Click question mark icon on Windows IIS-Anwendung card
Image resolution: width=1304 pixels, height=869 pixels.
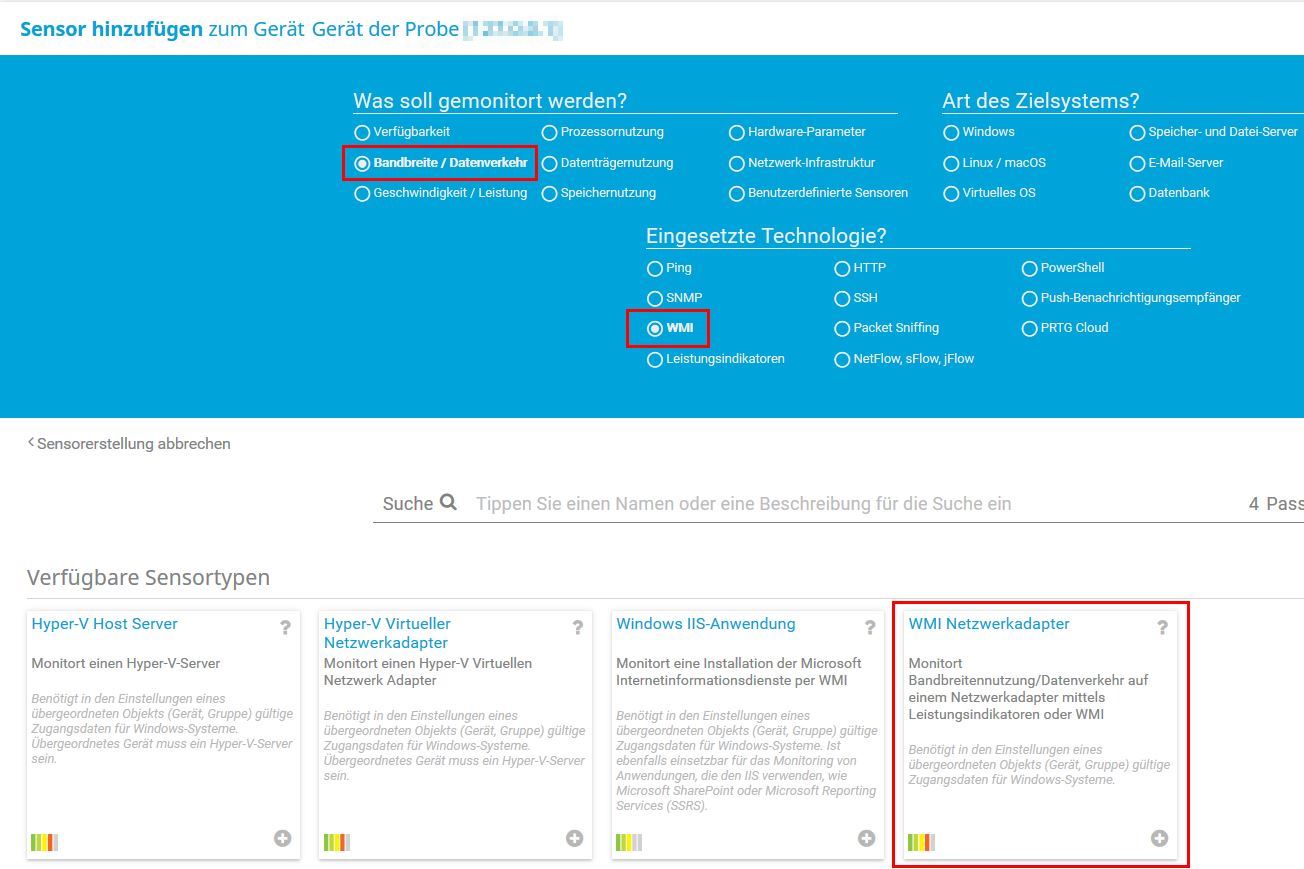868,628
